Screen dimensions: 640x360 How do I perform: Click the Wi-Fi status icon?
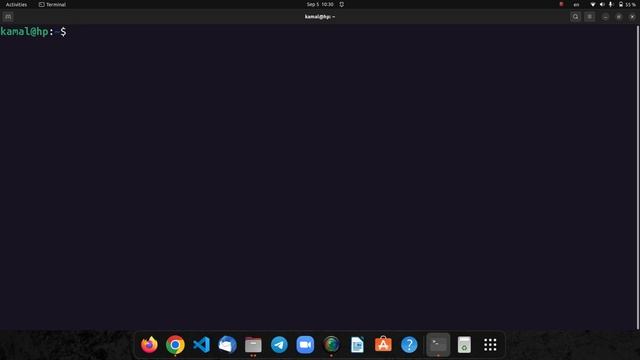tap(593, 4)
